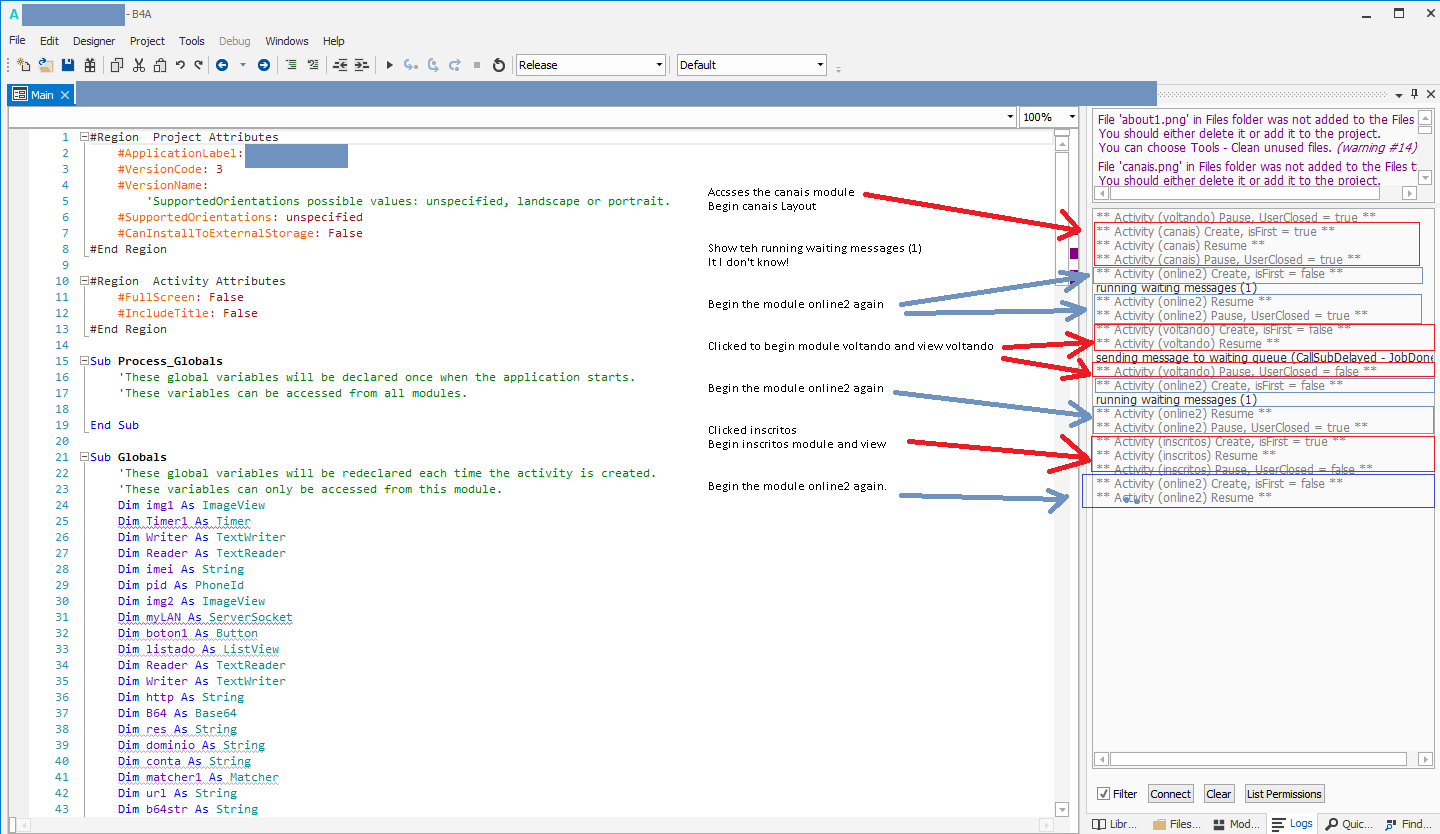Click the List Permissions button

coord(1284,794)
